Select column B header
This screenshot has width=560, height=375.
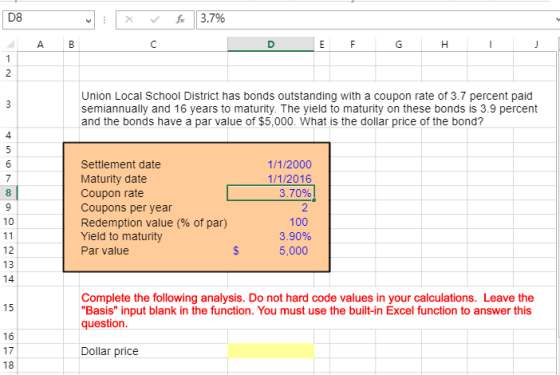(x=71, y=44)
